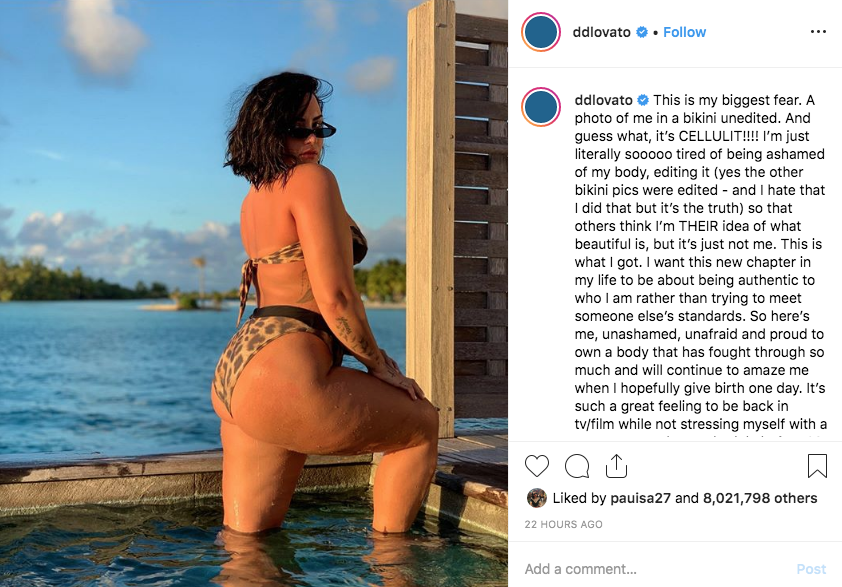This screenshot has width=842, height=587.
Task: Click the header profile avatar with story ring
Action: [x=541, y=32]
